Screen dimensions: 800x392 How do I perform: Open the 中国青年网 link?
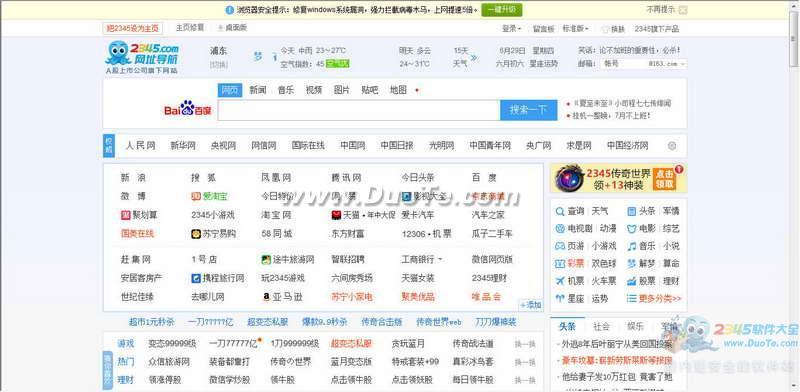(x=490, y=145)
